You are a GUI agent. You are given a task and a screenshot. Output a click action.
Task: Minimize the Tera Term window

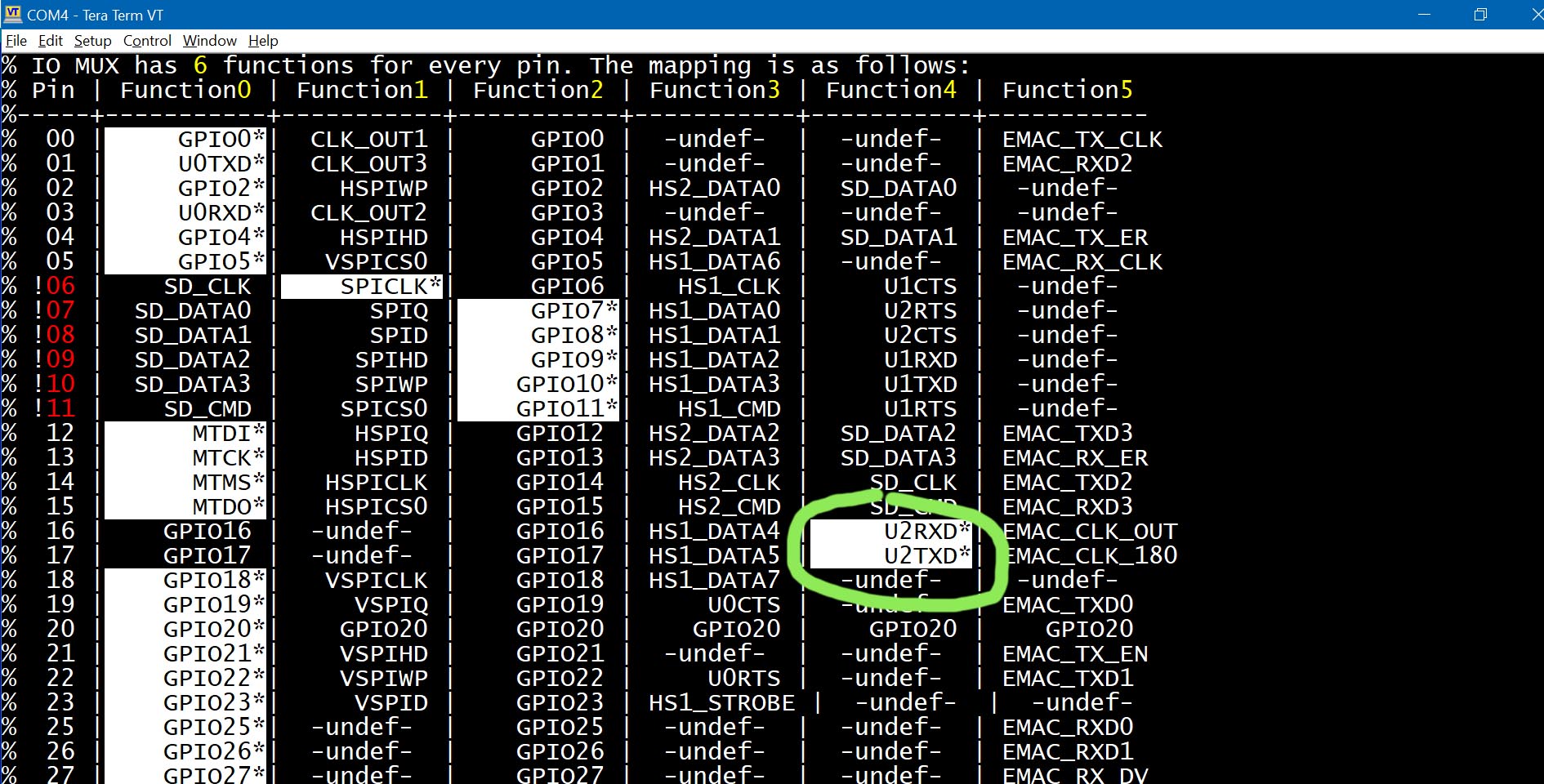pos(1424,15)
